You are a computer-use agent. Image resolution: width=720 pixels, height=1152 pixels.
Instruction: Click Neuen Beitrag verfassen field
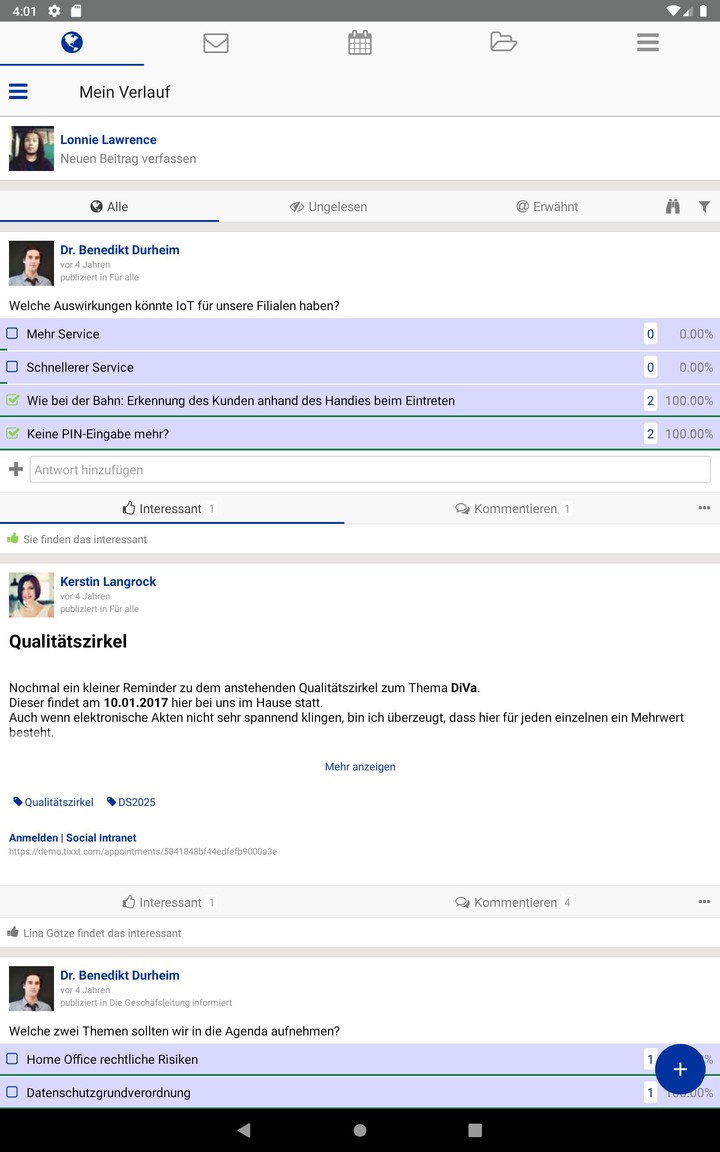pos(128,158)
